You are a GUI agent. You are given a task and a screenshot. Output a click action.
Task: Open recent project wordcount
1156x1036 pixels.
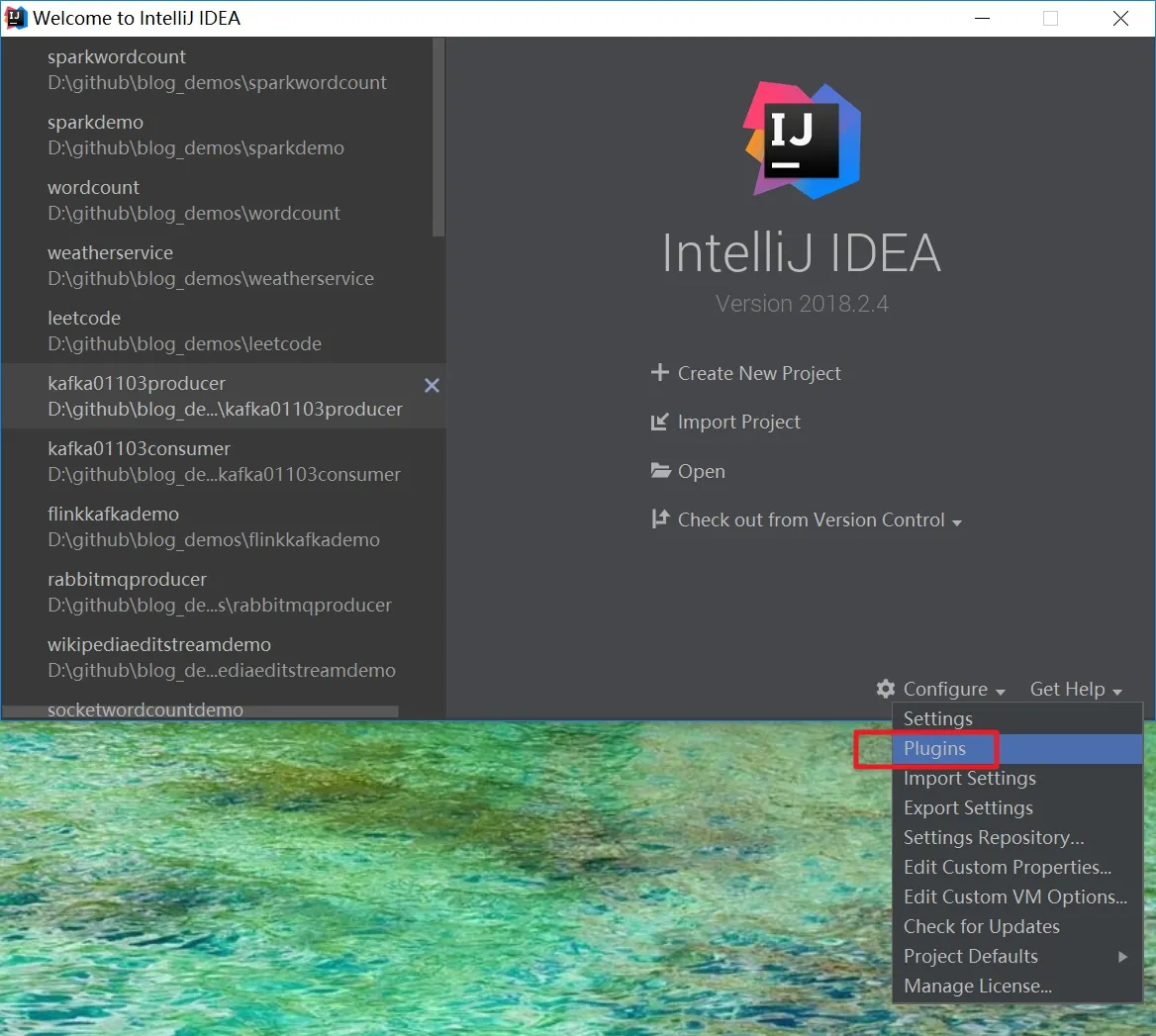click(x=217, y=200)
